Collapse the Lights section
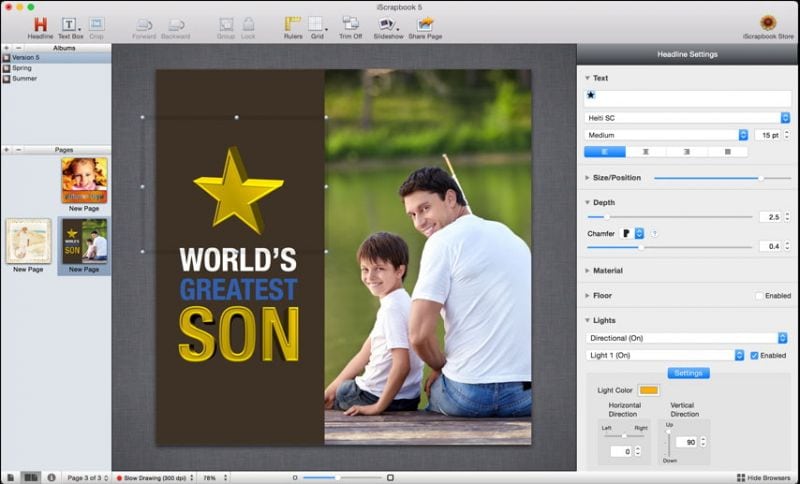 (x=587, y=320)
